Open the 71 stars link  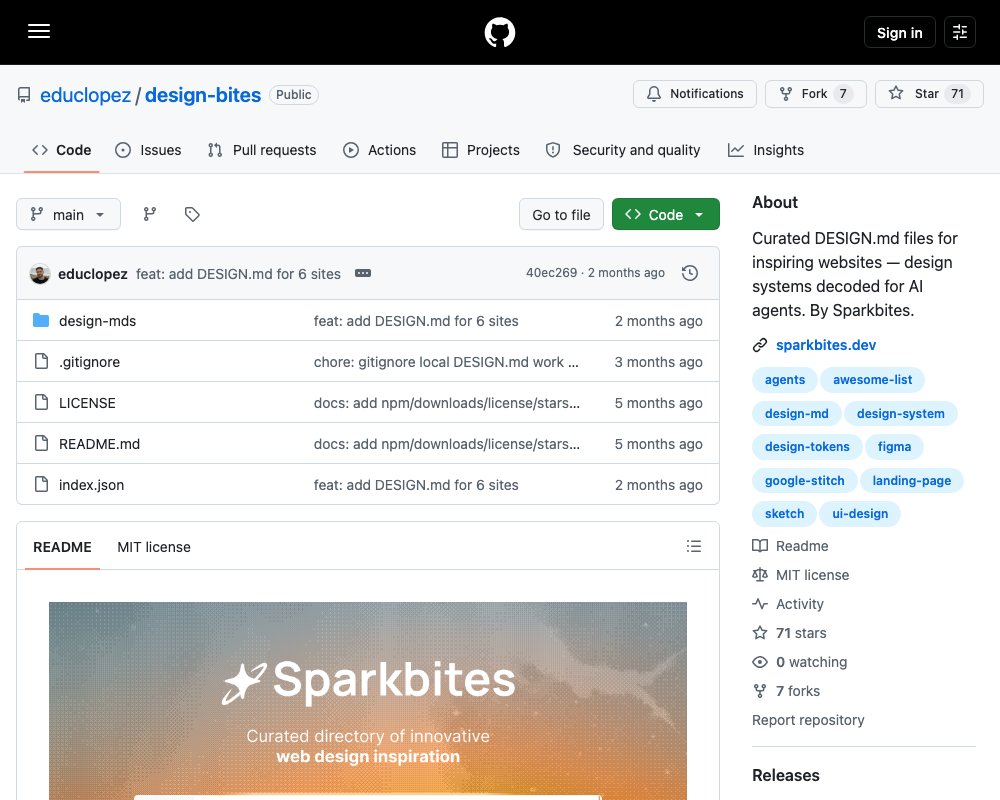click(x=789, y=633)
